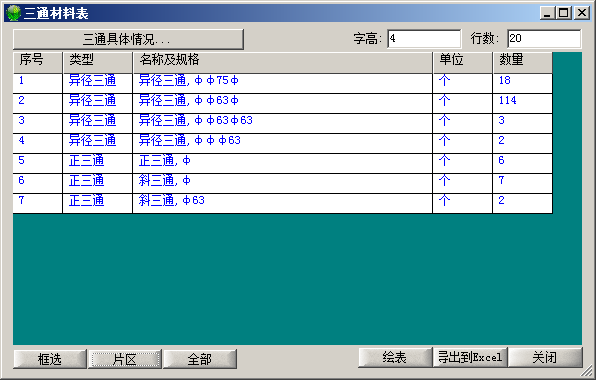Select cell 斜三通, φ in row 6
The width and height of the screenshot is (596, 380).
tap(282, 184)
